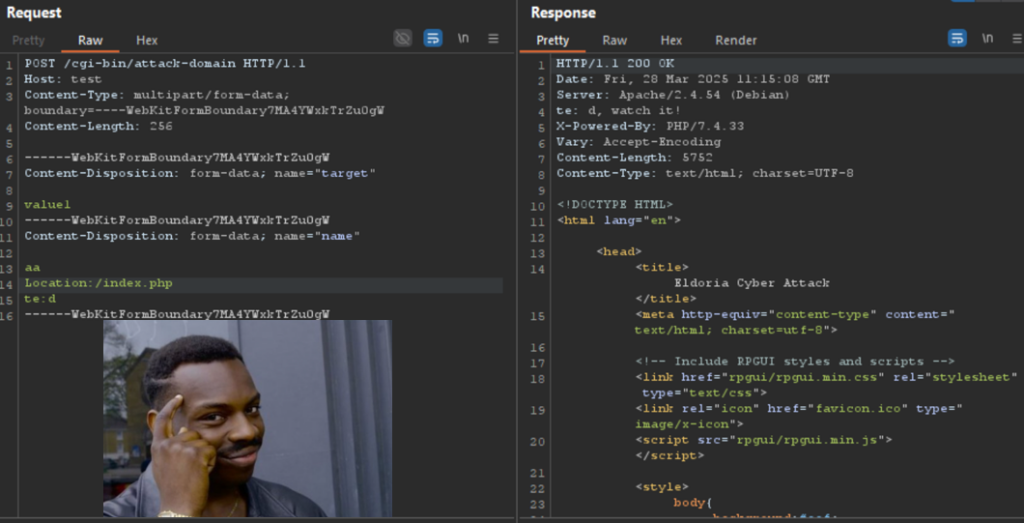Viewport: 1024px width, 523px height.
Task: Click the 'Eldoria Cyber Attack' title text
Action: [752, 283]
